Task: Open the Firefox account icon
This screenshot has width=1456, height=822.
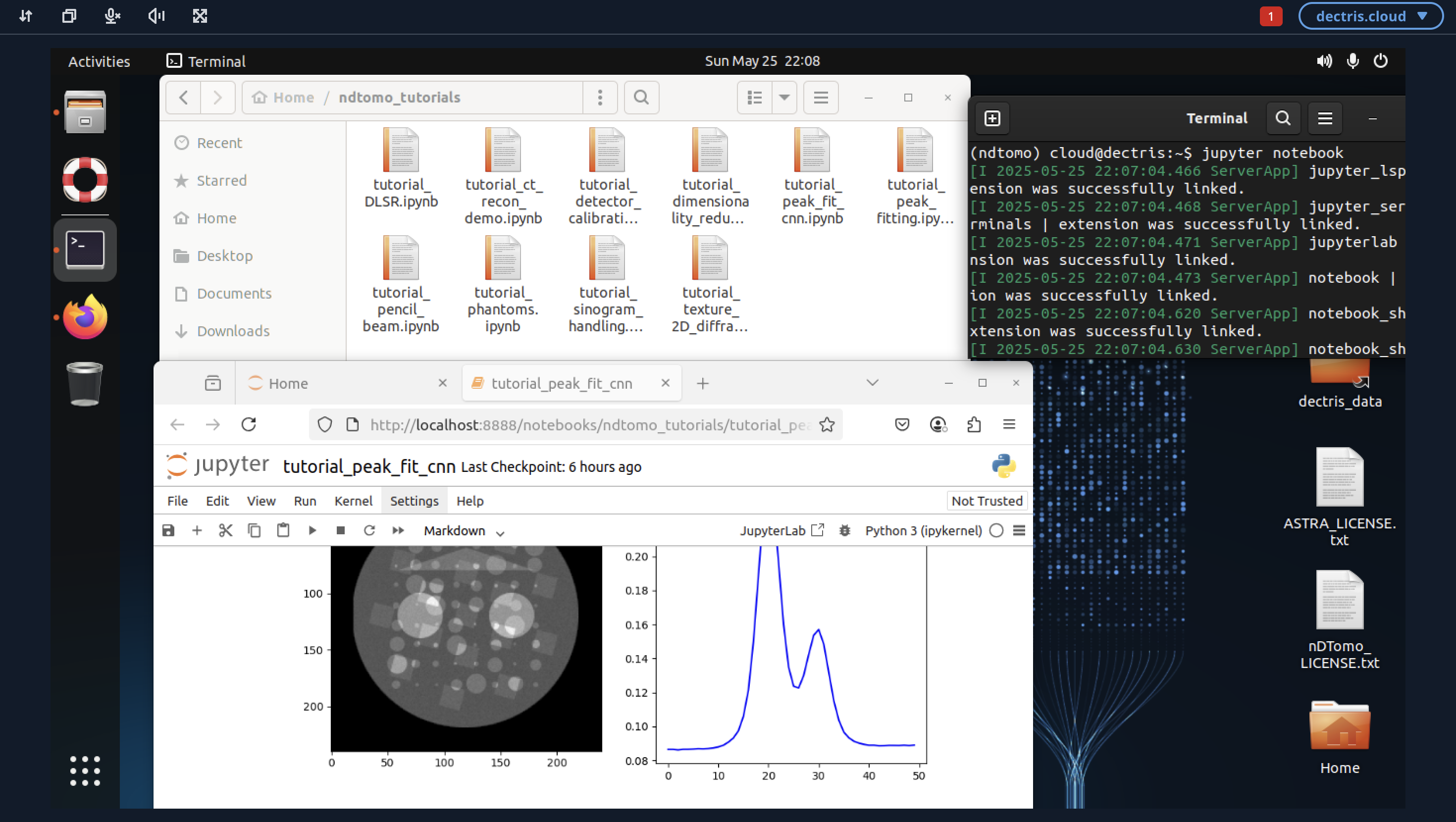Action: (x=937, y=424)
